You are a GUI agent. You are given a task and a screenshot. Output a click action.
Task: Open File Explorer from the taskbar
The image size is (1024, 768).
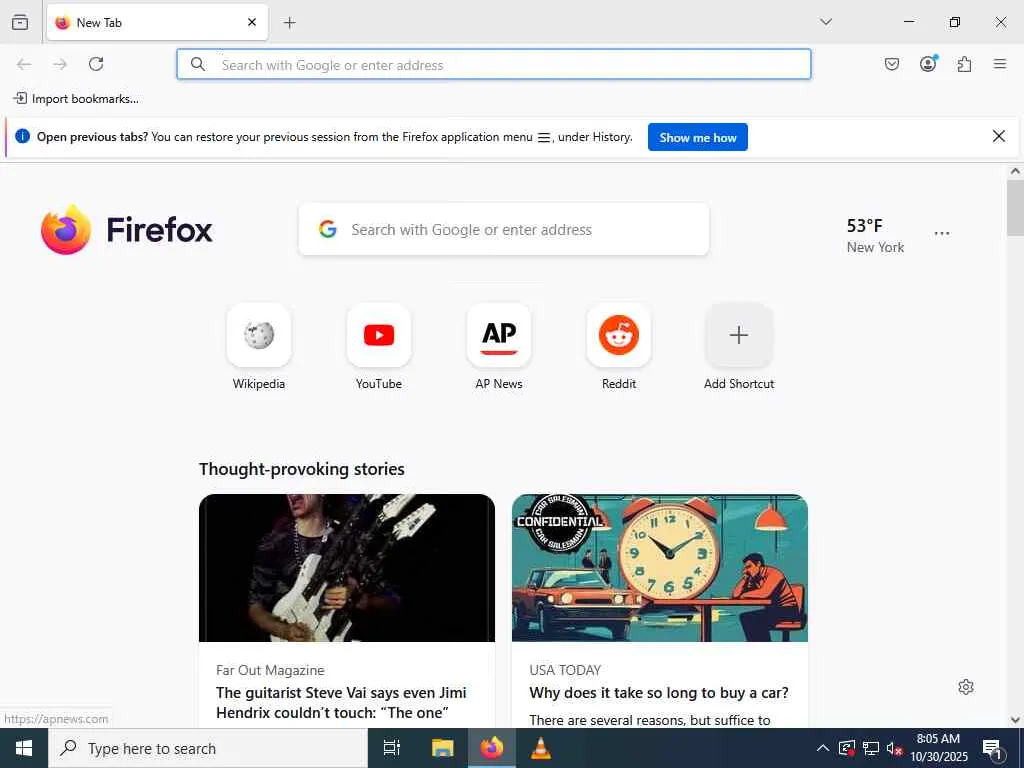(443, 748)
